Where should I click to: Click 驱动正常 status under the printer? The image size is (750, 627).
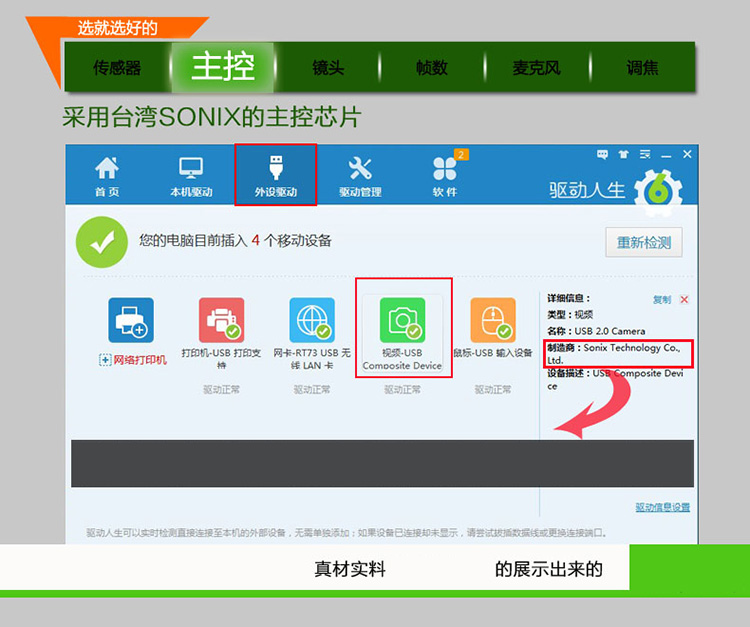click(x=221, y=390)
